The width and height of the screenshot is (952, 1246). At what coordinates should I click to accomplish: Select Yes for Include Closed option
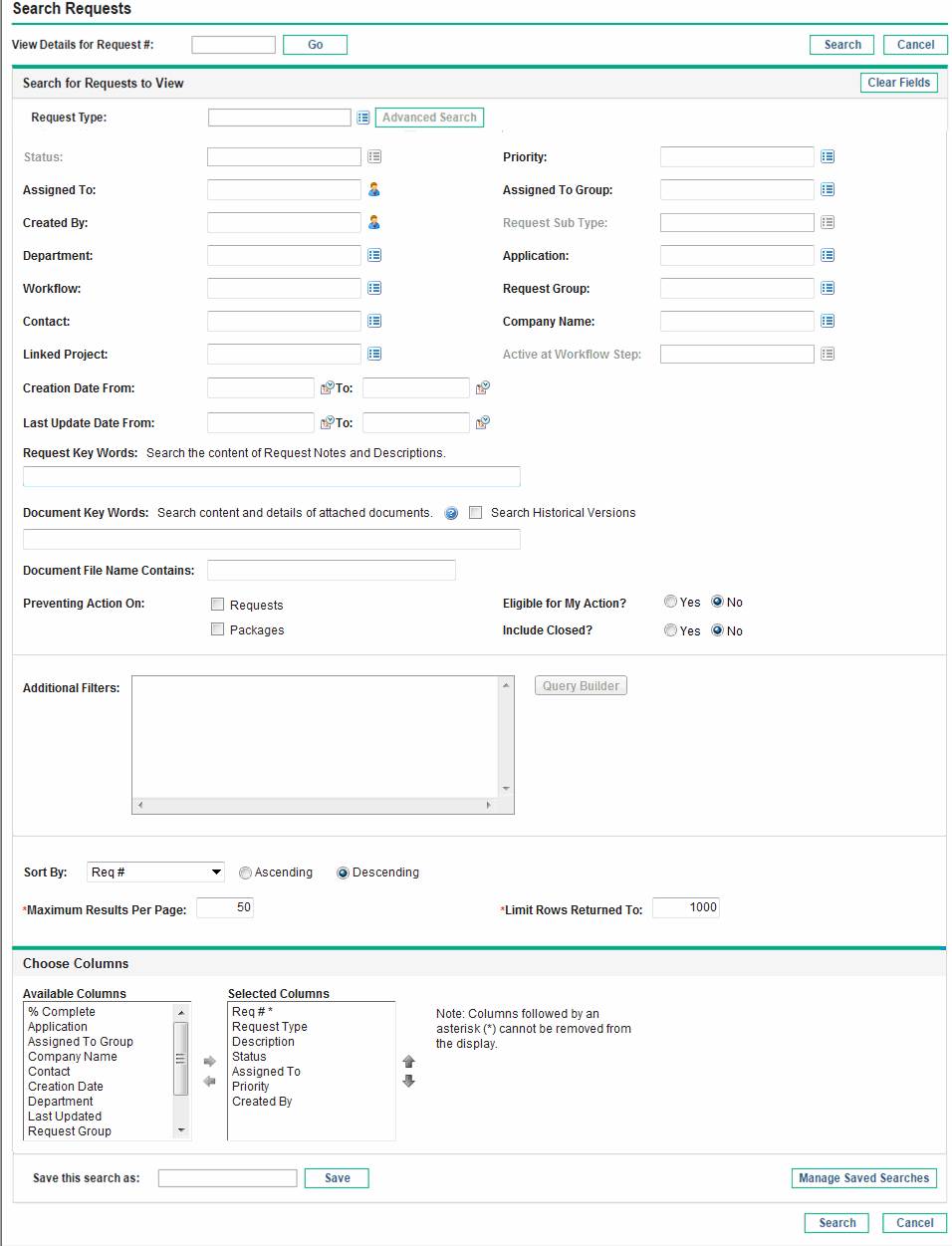coord(670,629)
